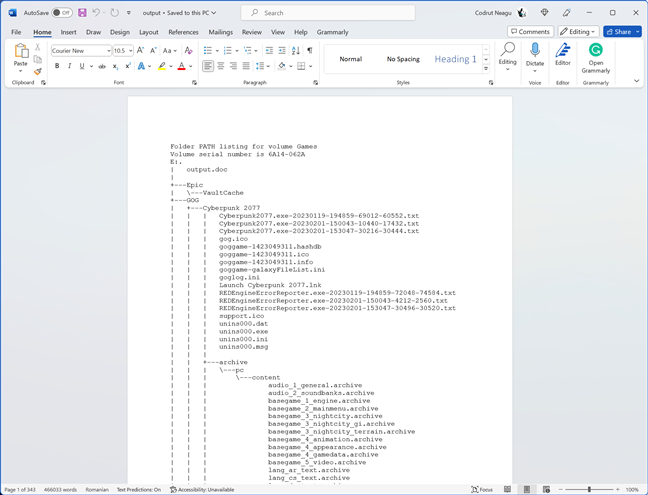Show paragraph marks pilcrow toggle
Image resolution: width=648 pixels, height=495 pixels.
pyautogui.click(x=310, y=50)
